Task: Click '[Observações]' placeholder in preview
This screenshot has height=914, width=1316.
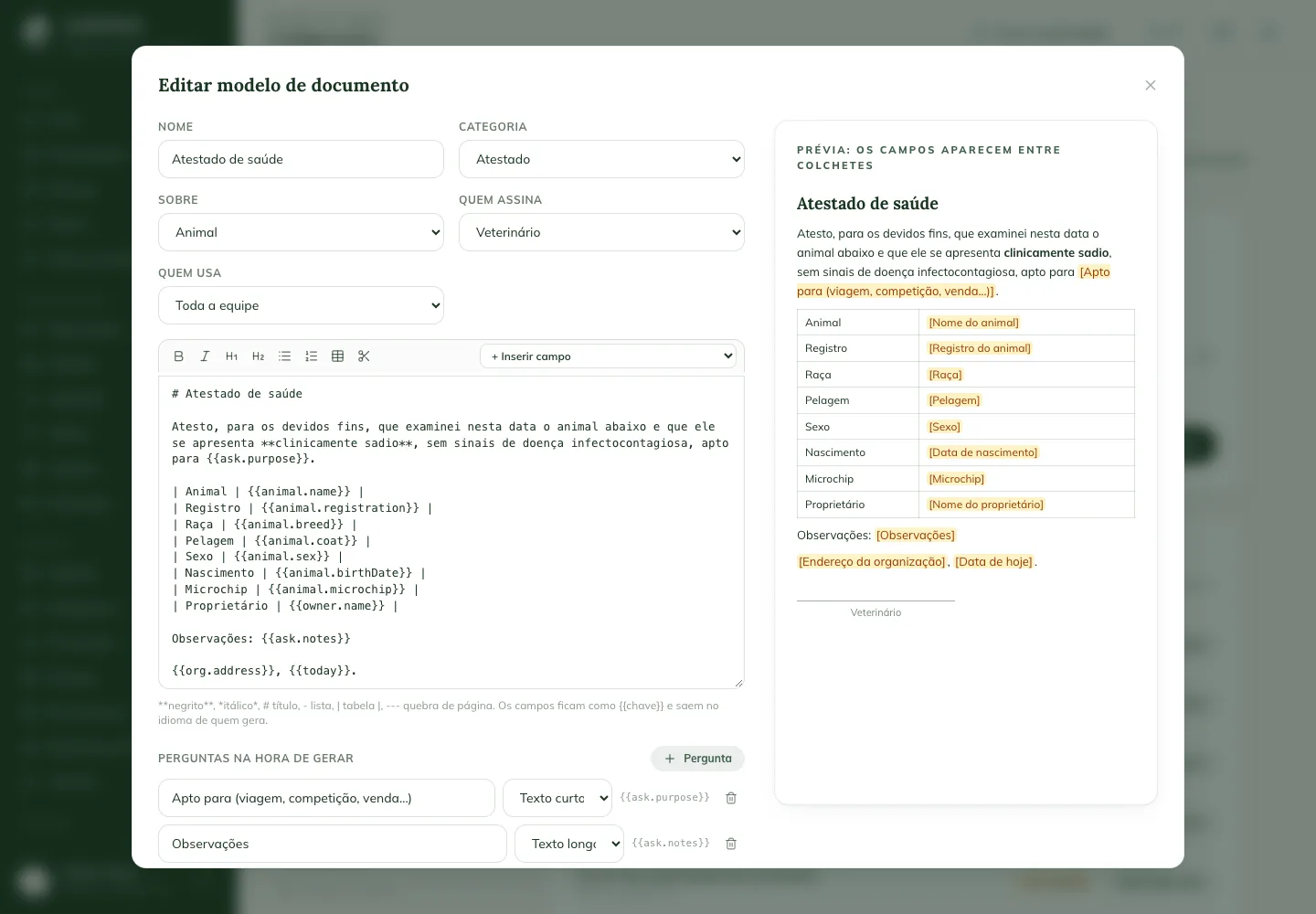Action: [x=916, y=536]
